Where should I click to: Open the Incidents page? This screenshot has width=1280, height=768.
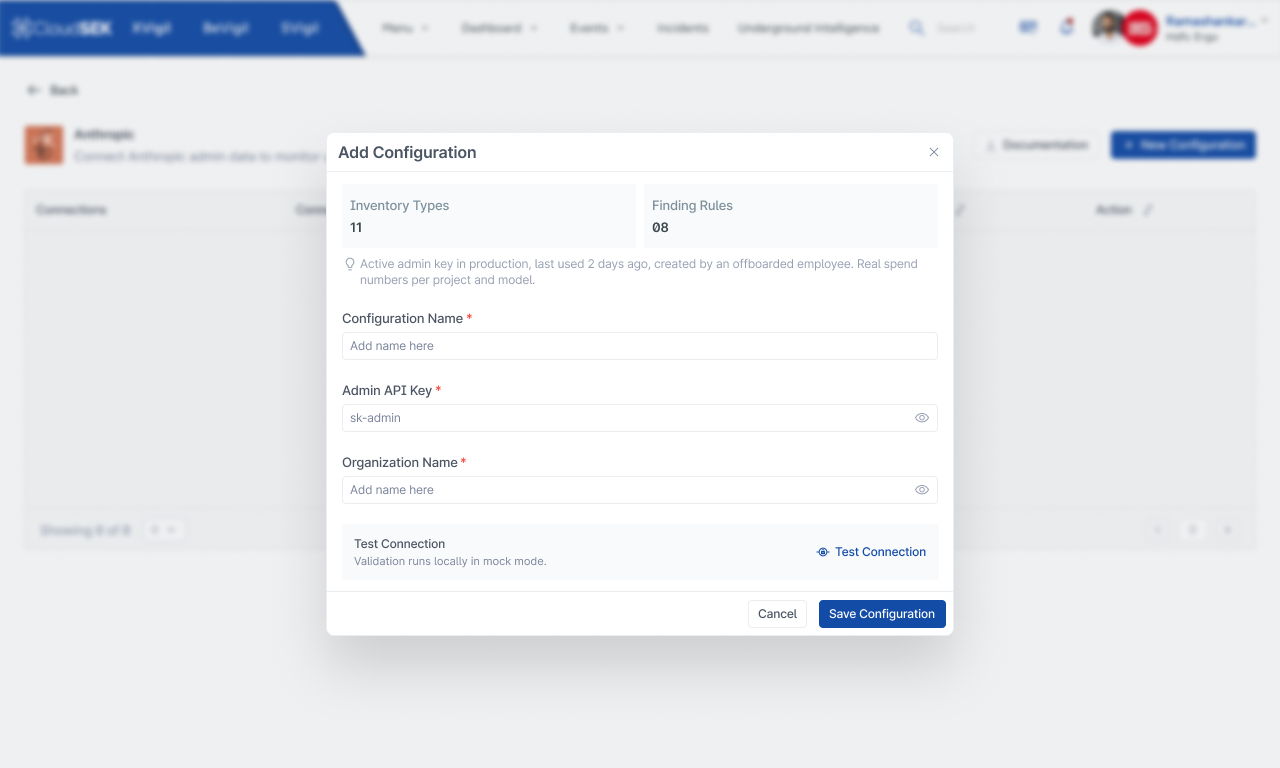coord(683,28)
